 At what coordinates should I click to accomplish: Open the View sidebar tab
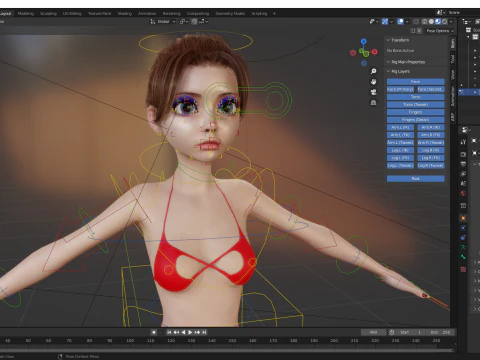453,74
